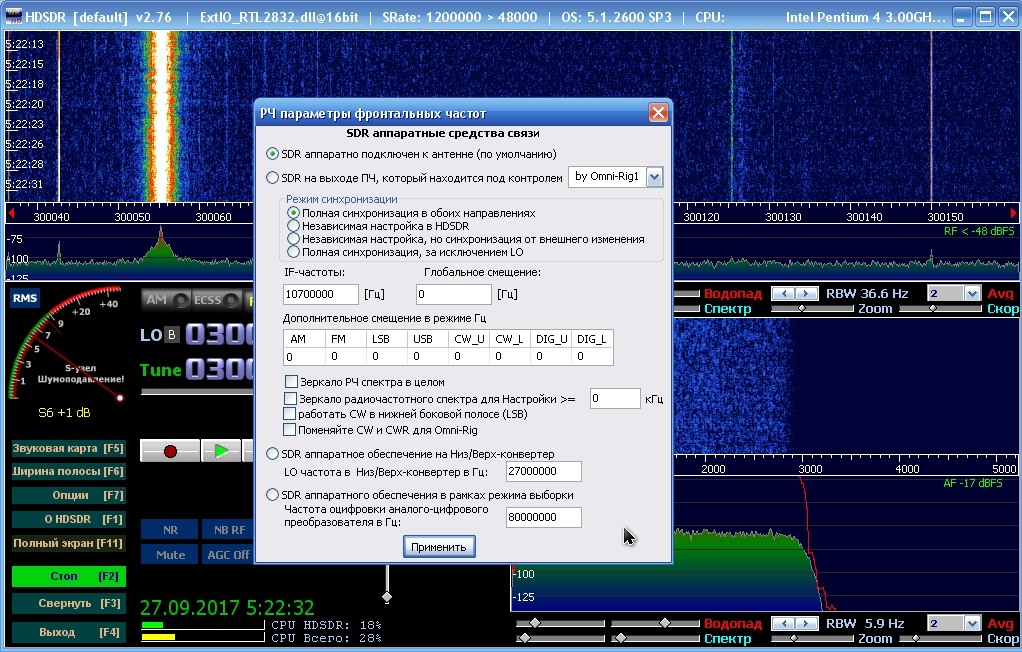This screenshot has height=652, width=1022.
Task: Click the red right arrow on frequency scale
Action: coord(1013,213)
